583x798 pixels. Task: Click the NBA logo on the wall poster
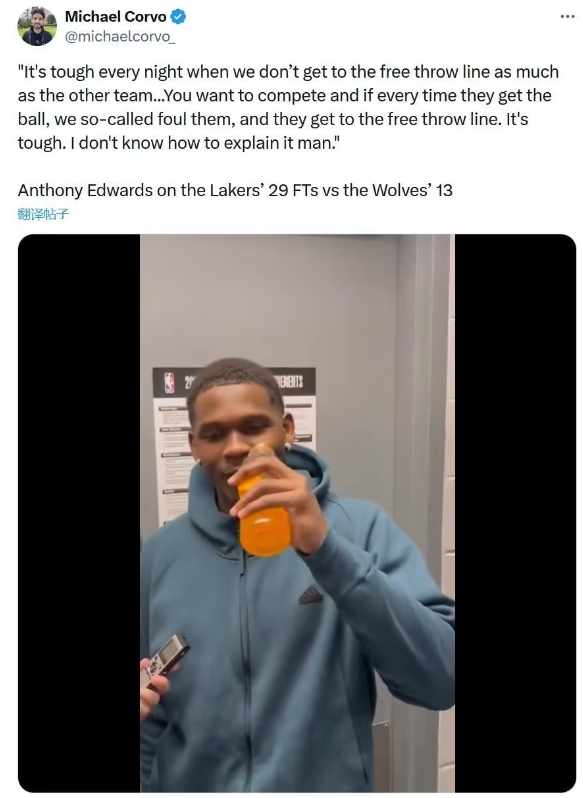[170, 383]
